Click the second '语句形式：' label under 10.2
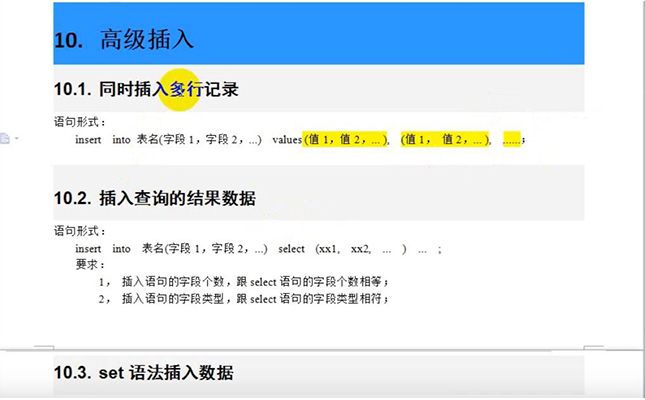This screenshot has height=400, width=645. click(80, 231)
